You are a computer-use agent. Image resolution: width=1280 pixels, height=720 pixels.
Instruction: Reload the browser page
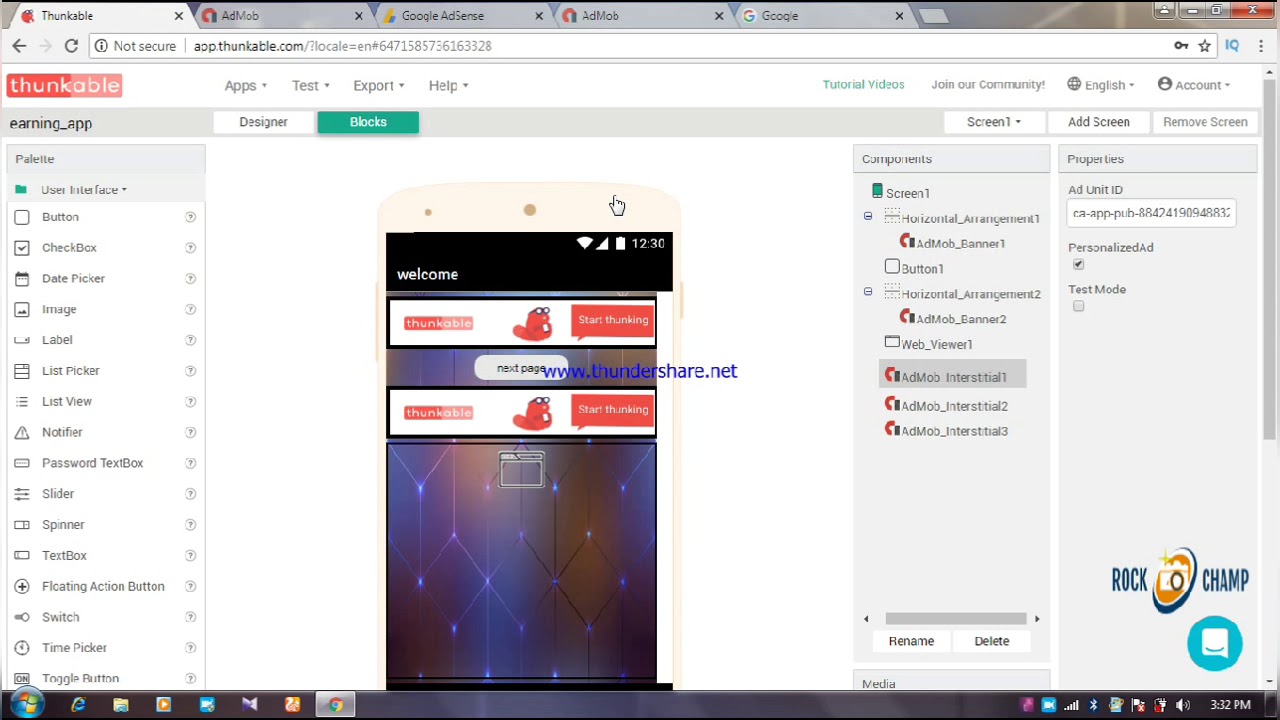tap(71, 46)
